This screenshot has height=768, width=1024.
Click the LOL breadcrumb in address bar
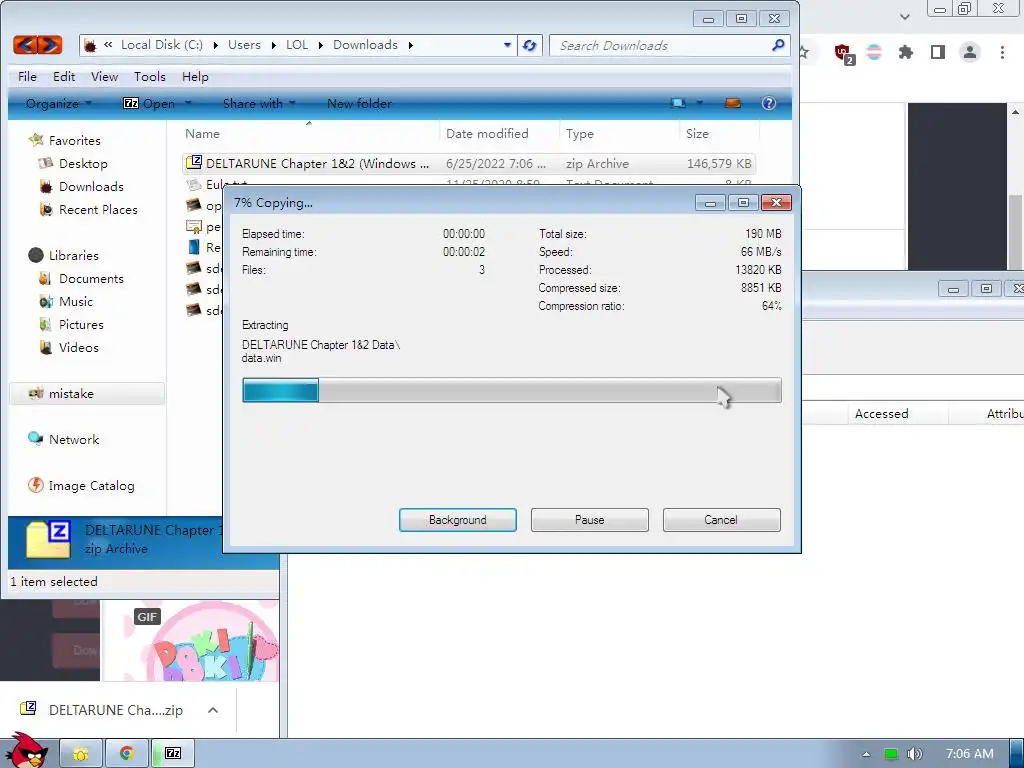tap(297, 44)
